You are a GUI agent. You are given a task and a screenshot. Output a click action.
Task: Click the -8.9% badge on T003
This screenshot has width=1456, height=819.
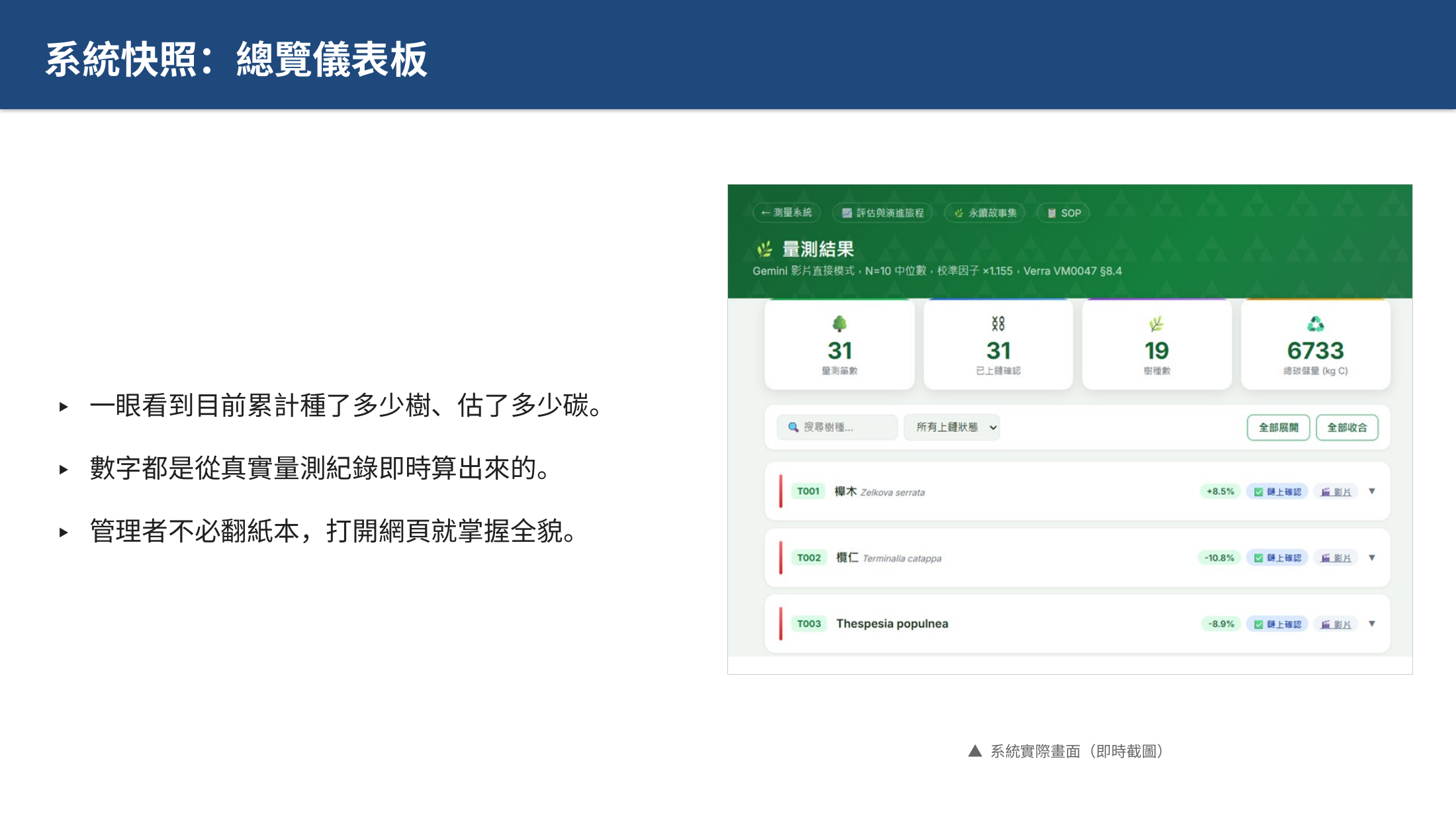tap(1220, 624)
